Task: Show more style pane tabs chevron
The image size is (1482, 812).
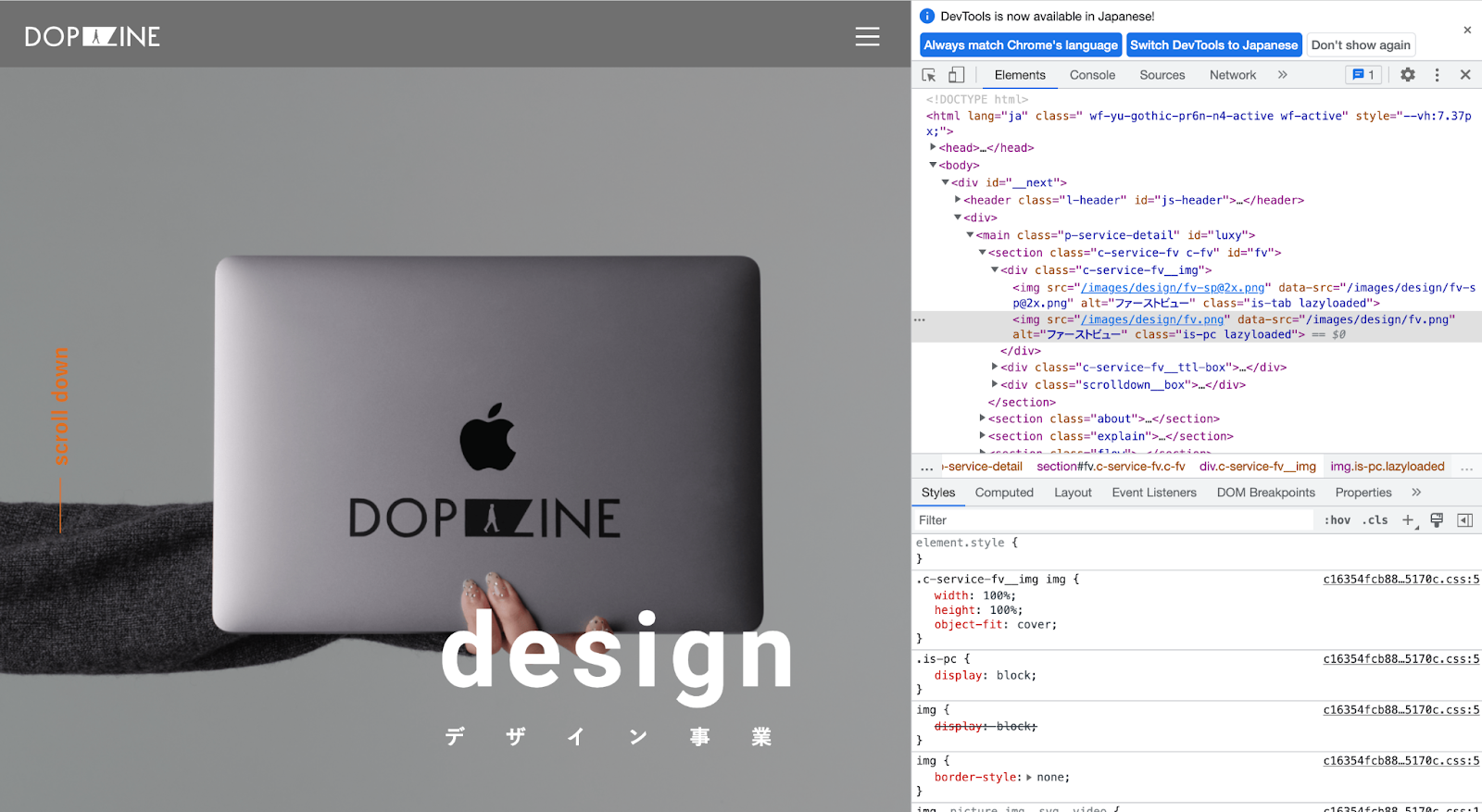Action: click(x=1416, y=493)
